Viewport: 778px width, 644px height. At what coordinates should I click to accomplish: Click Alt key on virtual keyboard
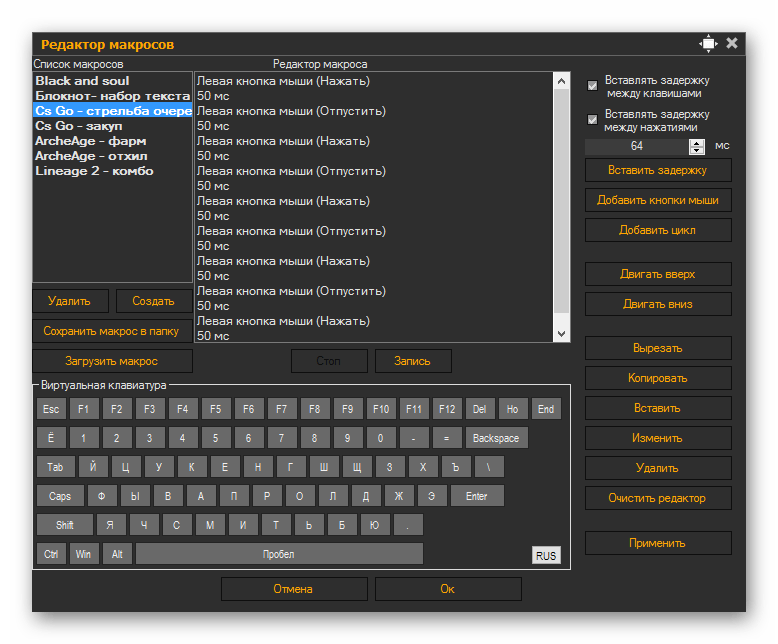pyautogui.click(x=117, y=554)
